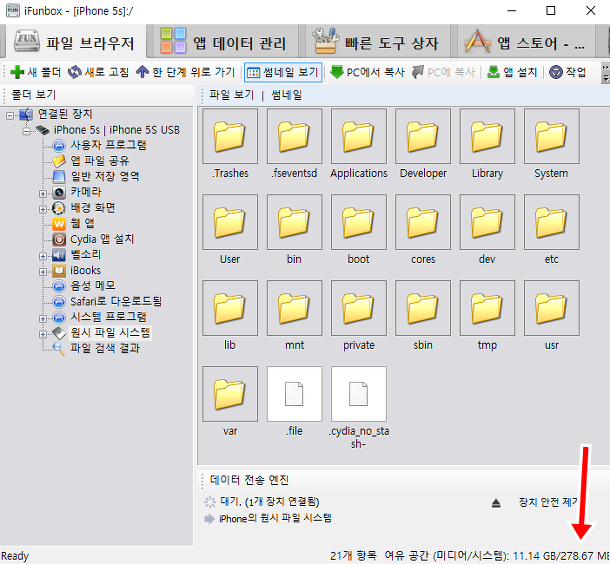This screenshot has width=610, height=564.
Task: Select the sbin folder
Action: [x=423, y=308]
